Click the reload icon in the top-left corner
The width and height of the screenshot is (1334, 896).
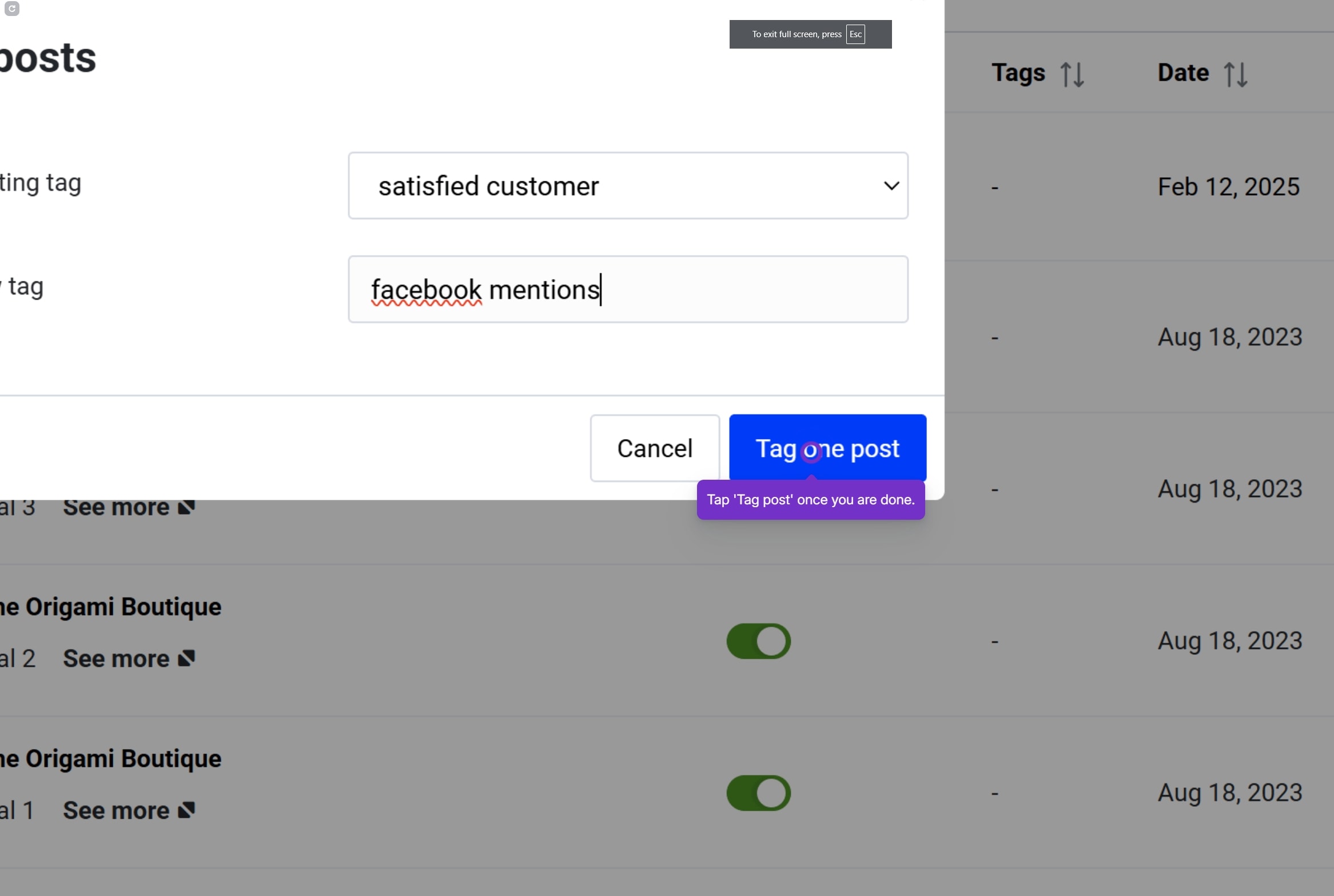click(x=11, y=9)
